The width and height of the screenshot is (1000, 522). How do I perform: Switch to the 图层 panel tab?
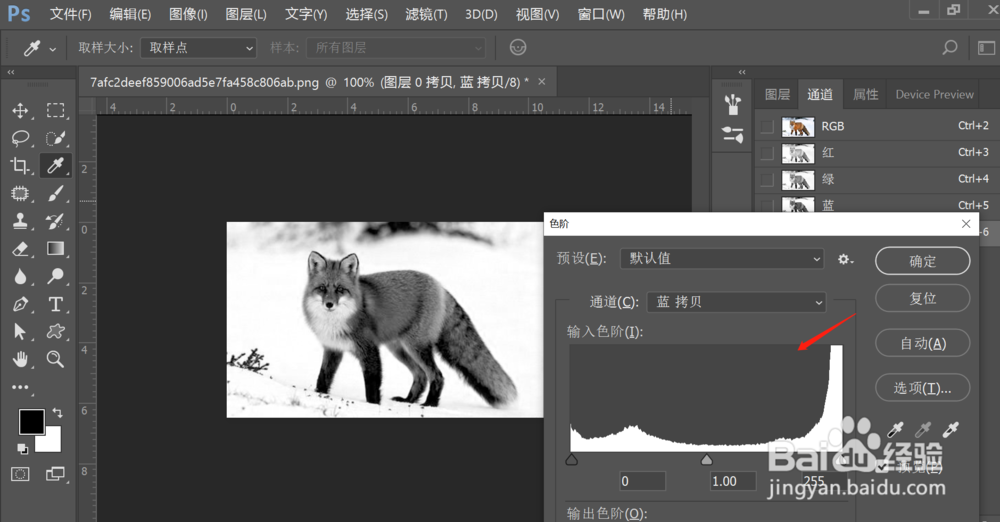[777, 94]
